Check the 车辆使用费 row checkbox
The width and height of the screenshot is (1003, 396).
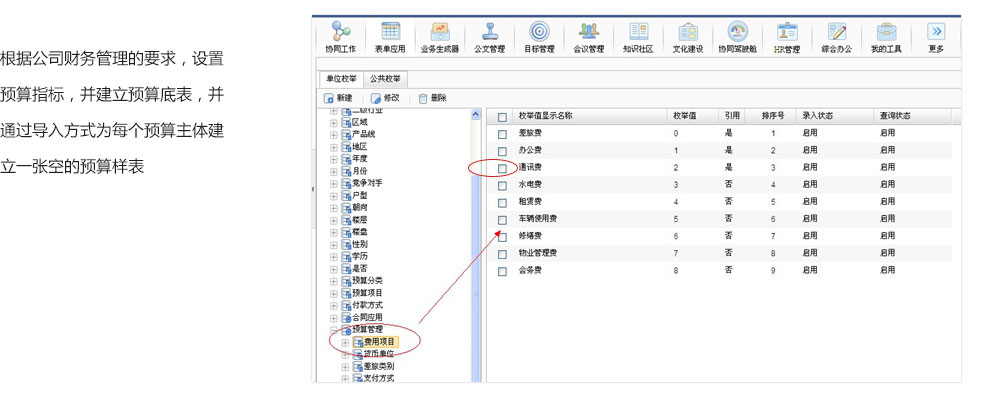point(502,220)
